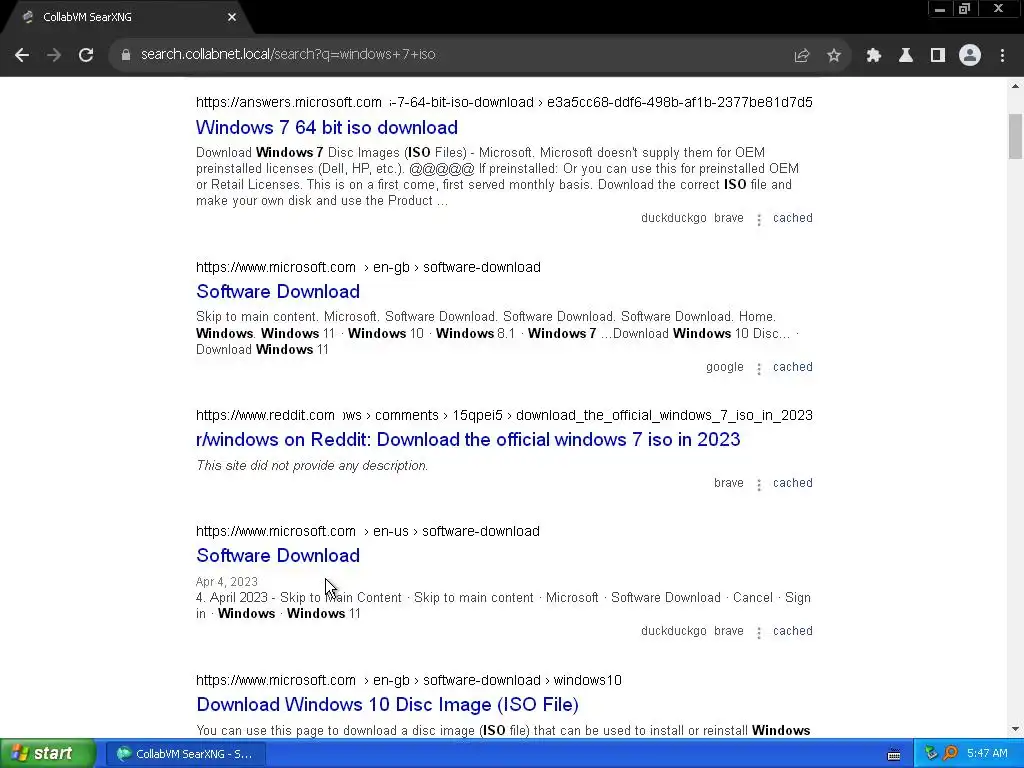Viewport: 1024px width, 768px height.
Task: Open 'Download Windows 10 Disc Image' result
Action: [x=387, y=705]
